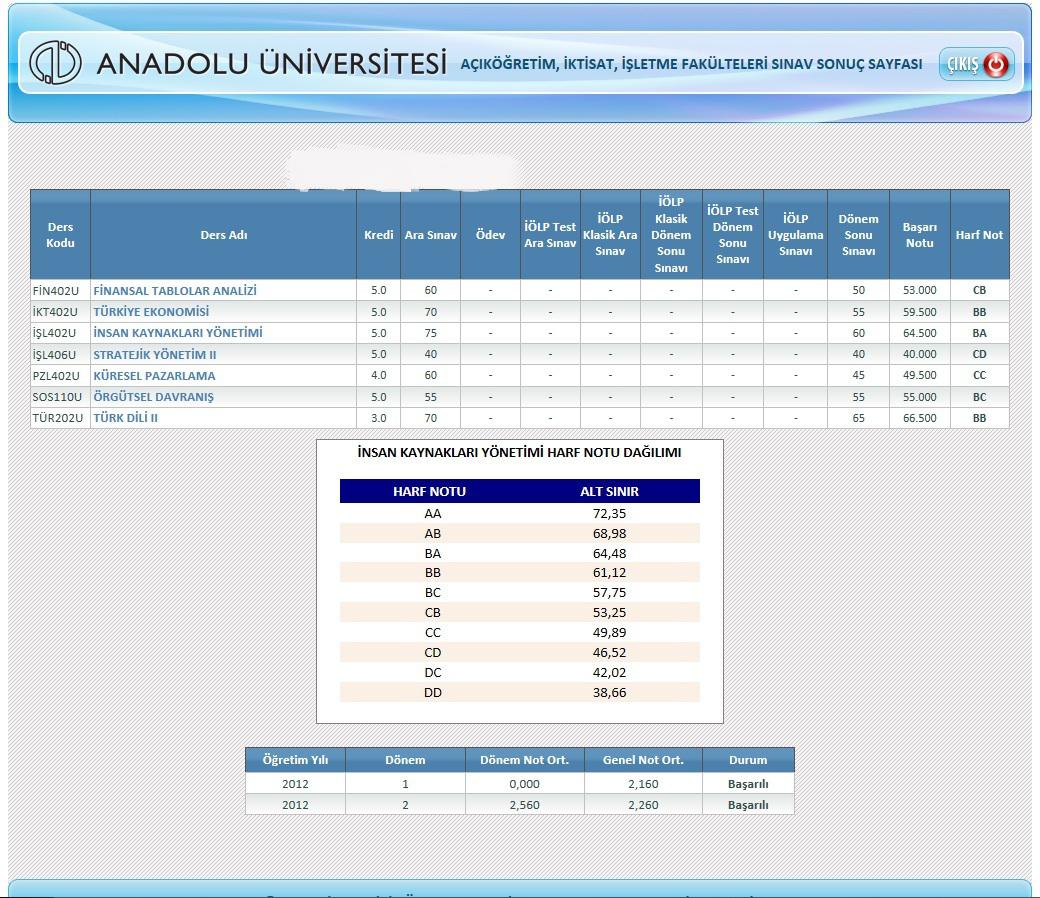Click the AB lower limit 68,98

coord(610,533)
